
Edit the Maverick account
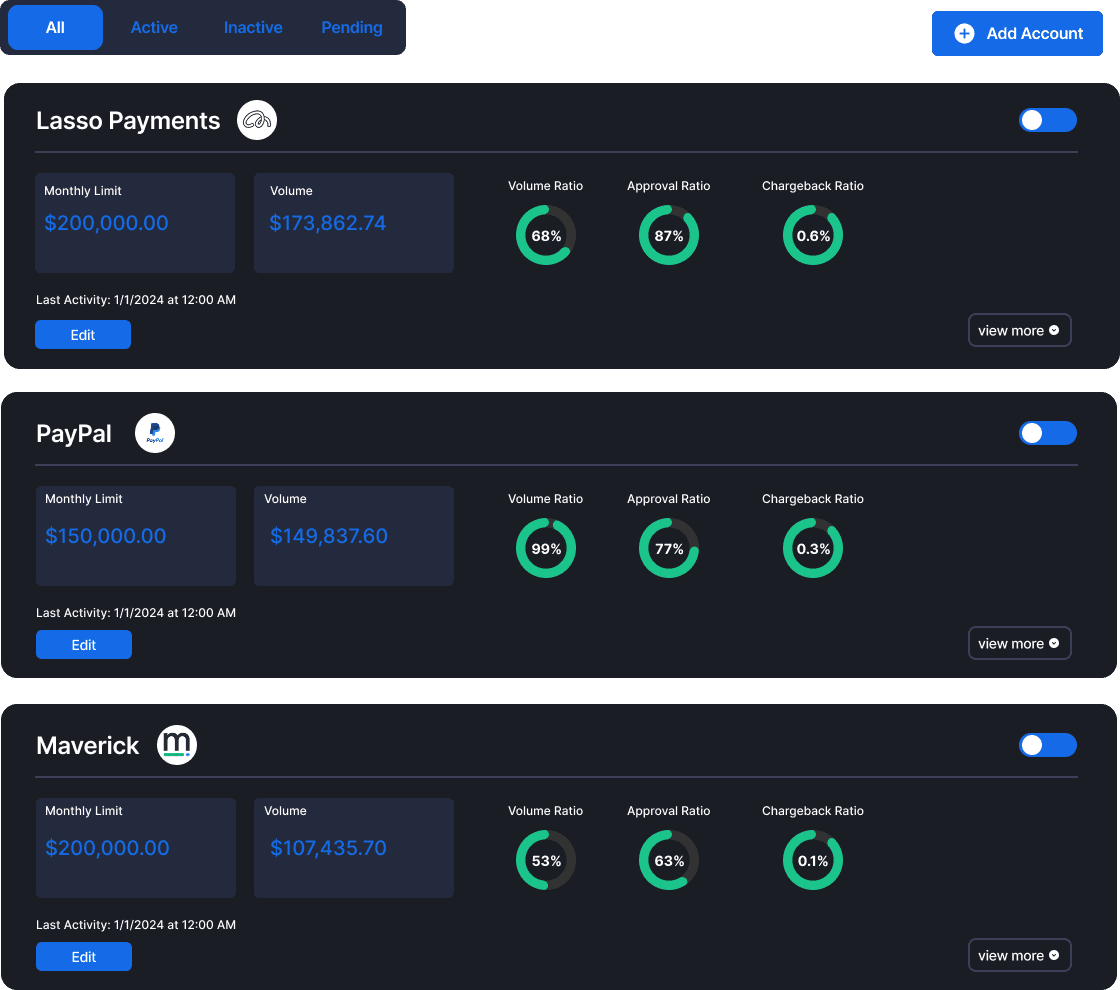84,956
